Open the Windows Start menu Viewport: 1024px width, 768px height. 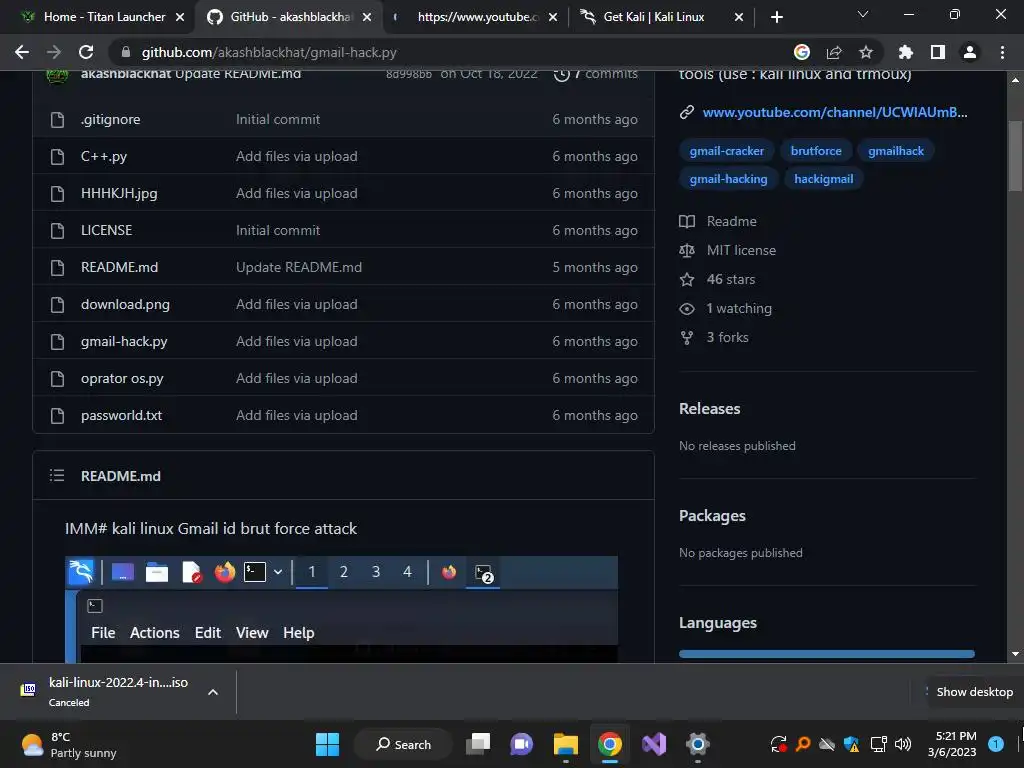coord(327,744)
